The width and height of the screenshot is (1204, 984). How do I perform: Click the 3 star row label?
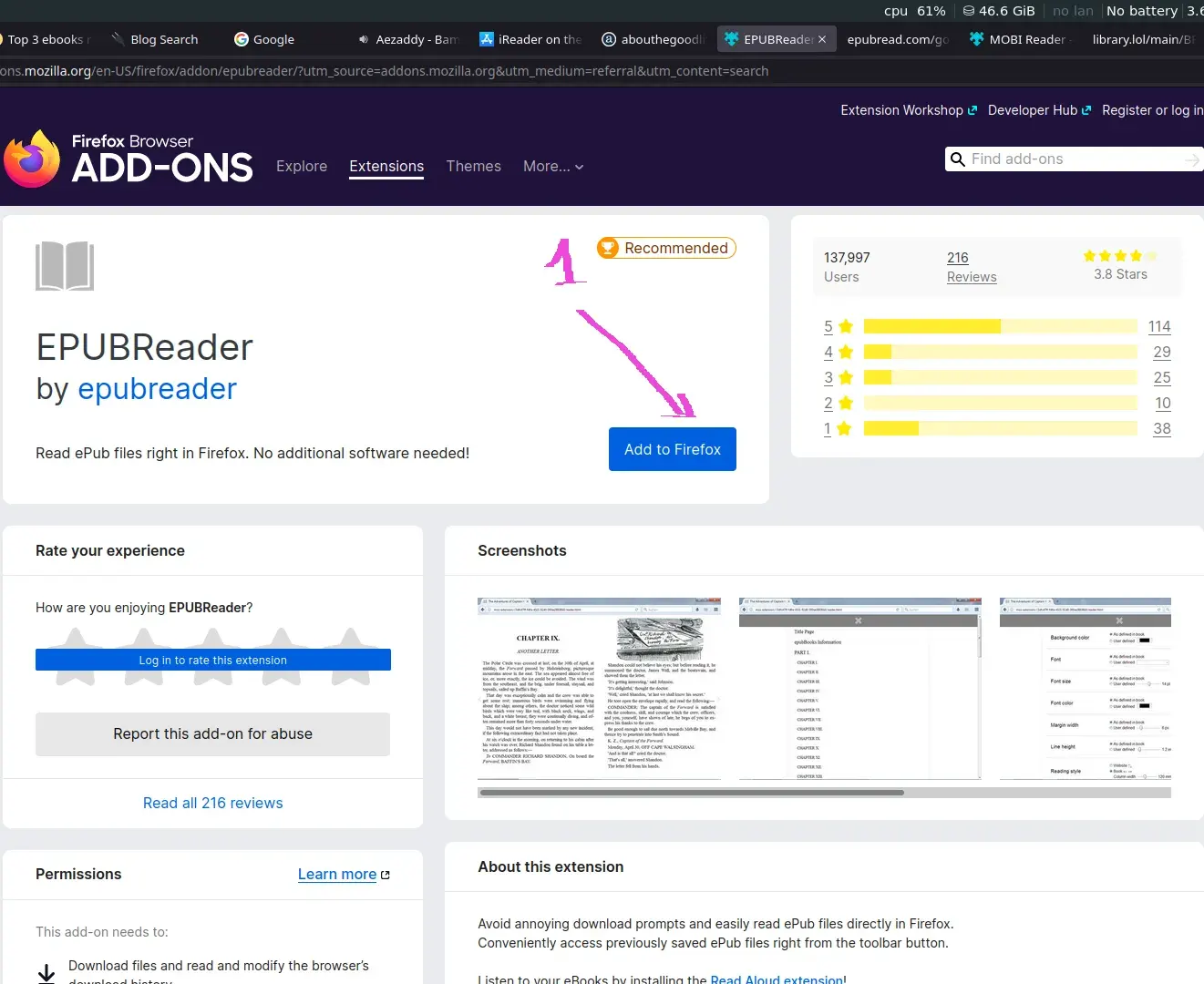(x=838, y=377)
